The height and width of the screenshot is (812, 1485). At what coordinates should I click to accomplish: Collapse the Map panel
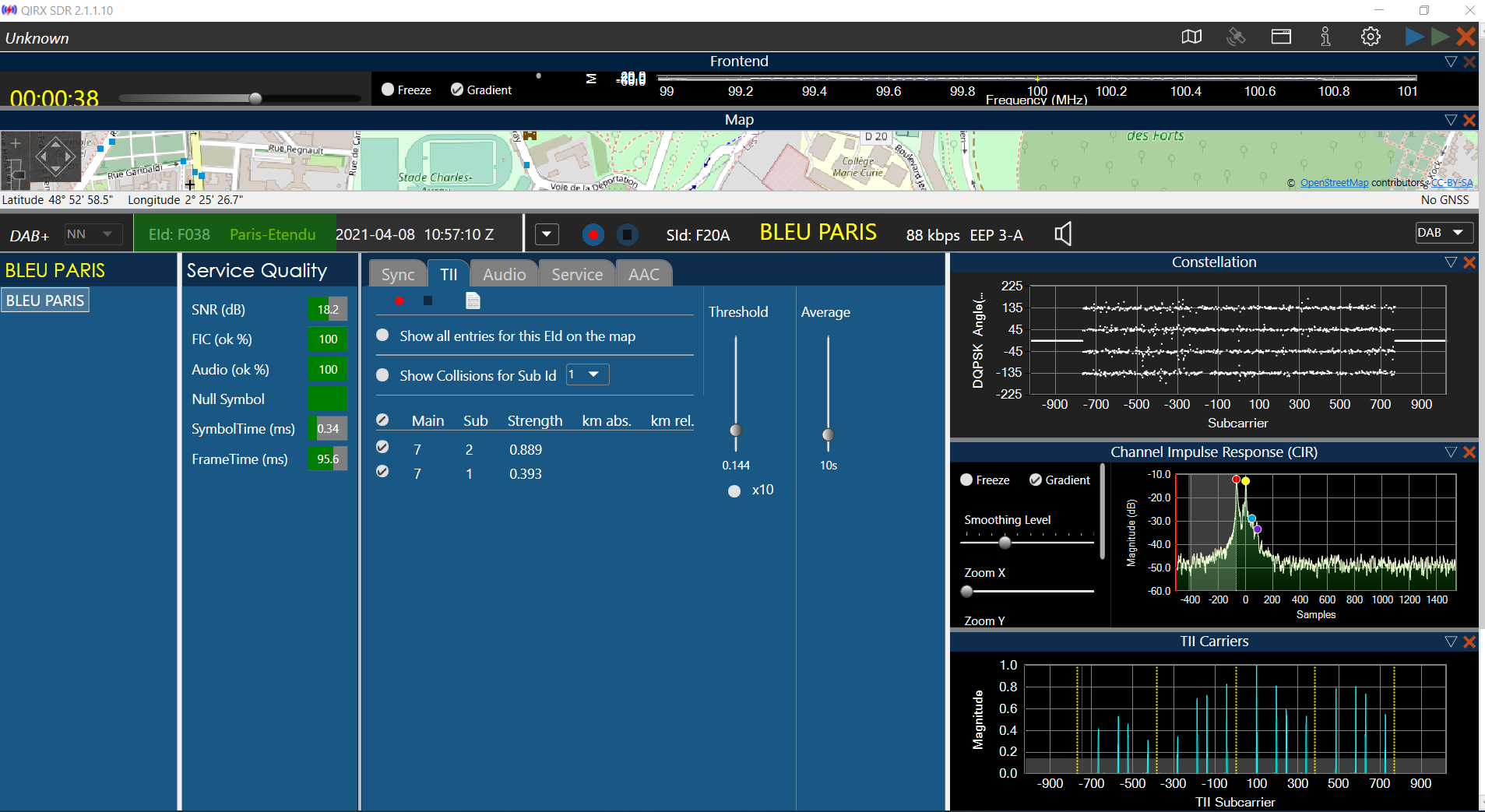[1451, 120]
